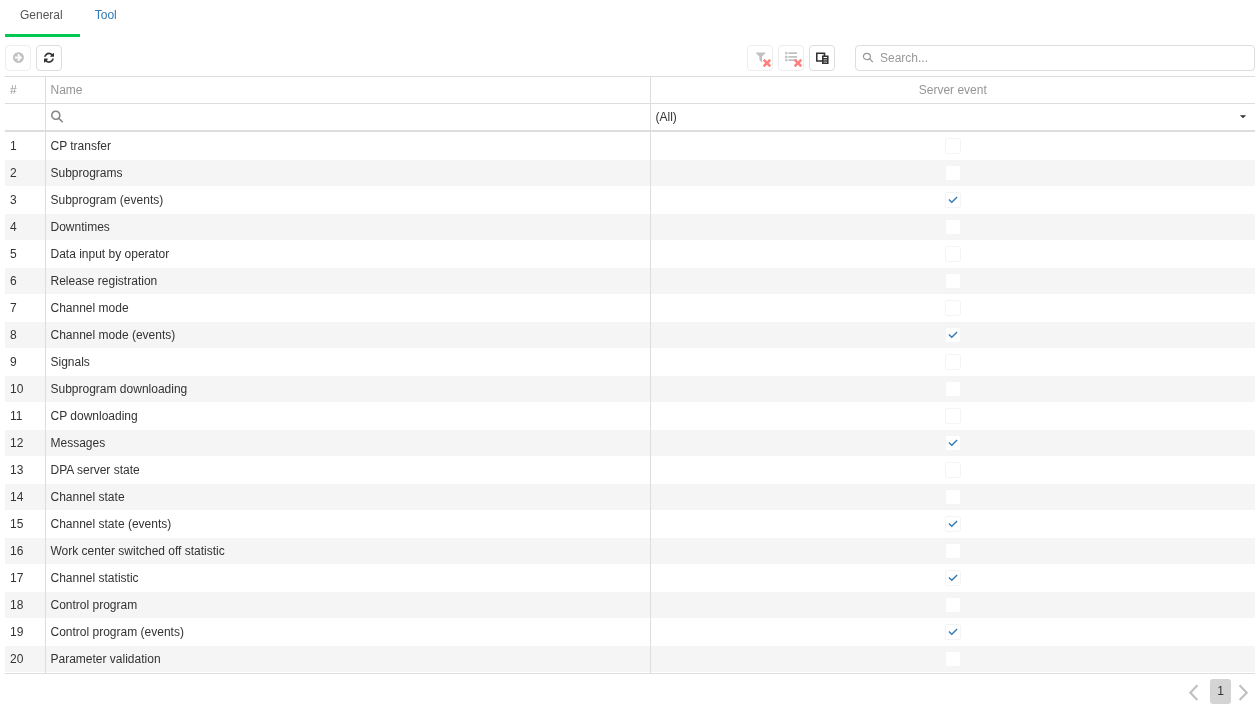Viewport: 1260px width, 707px height.
Task: Uncheck Server event for Messages row
Action: click(x=953, y=443)
